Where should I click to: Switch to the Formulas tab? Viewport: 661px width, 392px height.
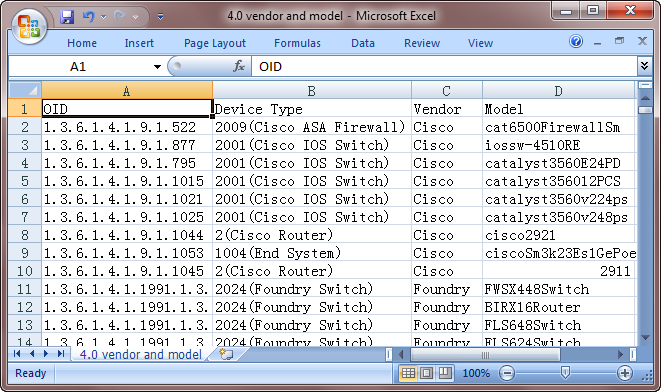297,43
